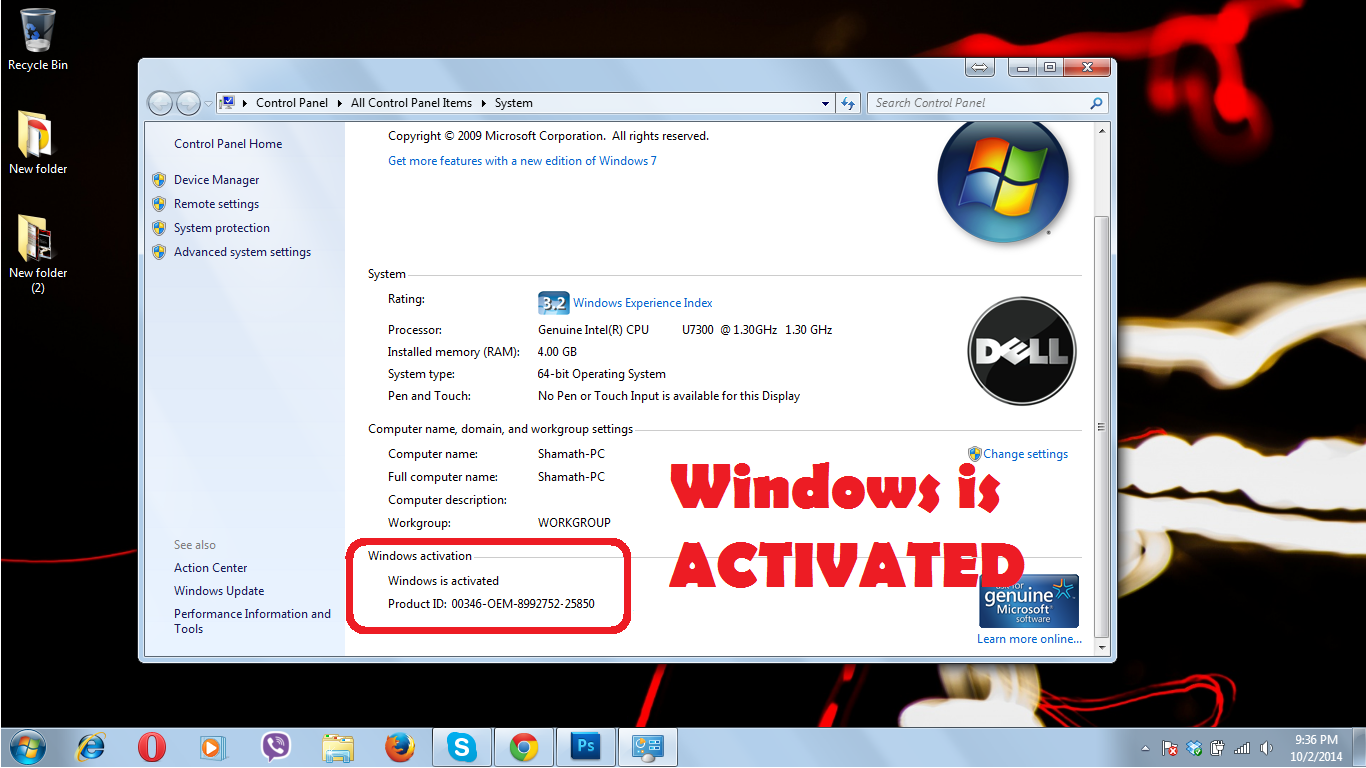The image size is (1366, 768).
Task: Open the recent pages dropdown arrow
Action: click(208, 103)
